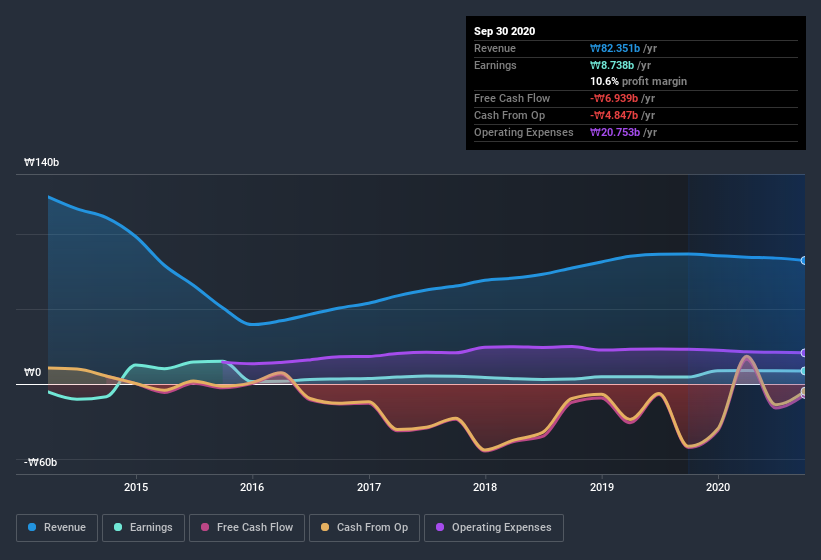The image size is (821, 560).
Task: Toggle the Cash From Op legend button
Action: (x=364, y=528)
